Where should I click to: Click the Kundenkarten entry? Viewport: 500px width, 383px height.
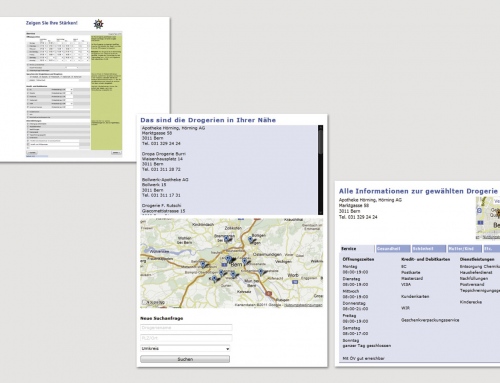tap(415, 296)
